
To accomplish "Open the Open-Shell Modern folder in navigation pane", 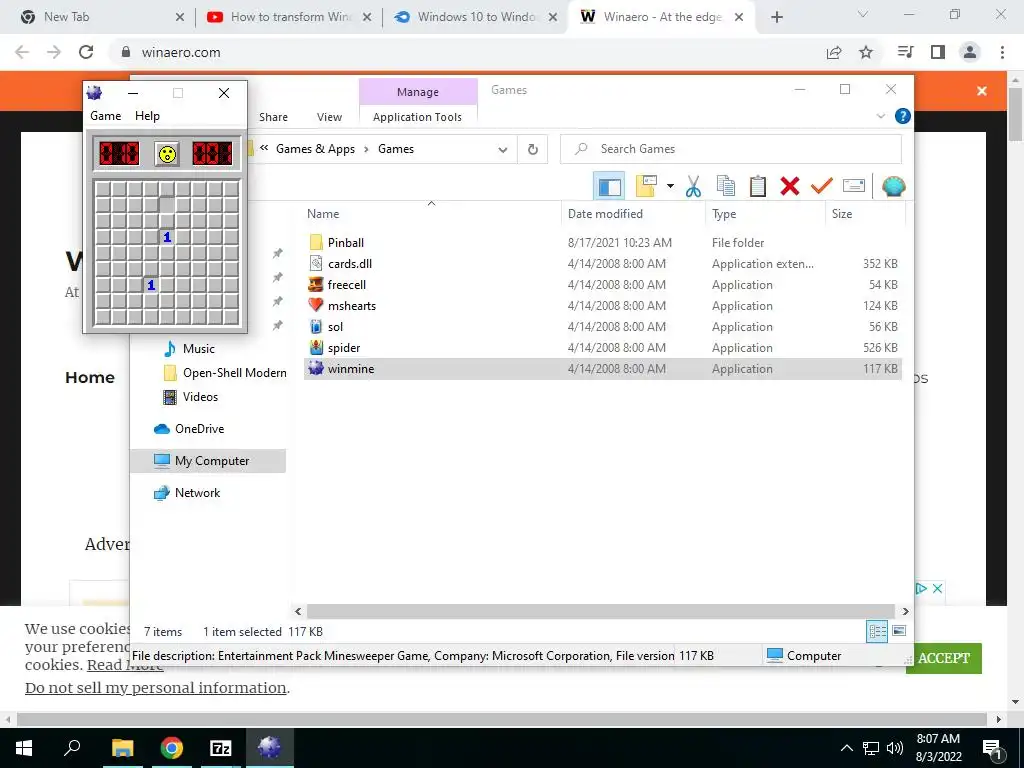I will pos(234,373).
